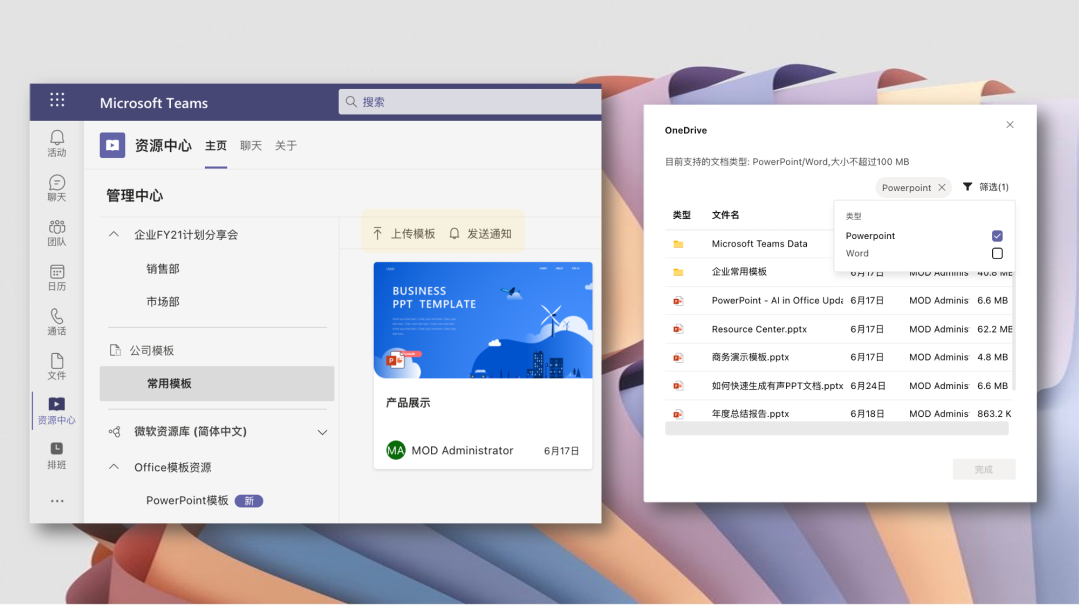This screenshot has height=607, width=1080.
Task: Select the file name Resource Center.pptx
Action: (759, 329)
